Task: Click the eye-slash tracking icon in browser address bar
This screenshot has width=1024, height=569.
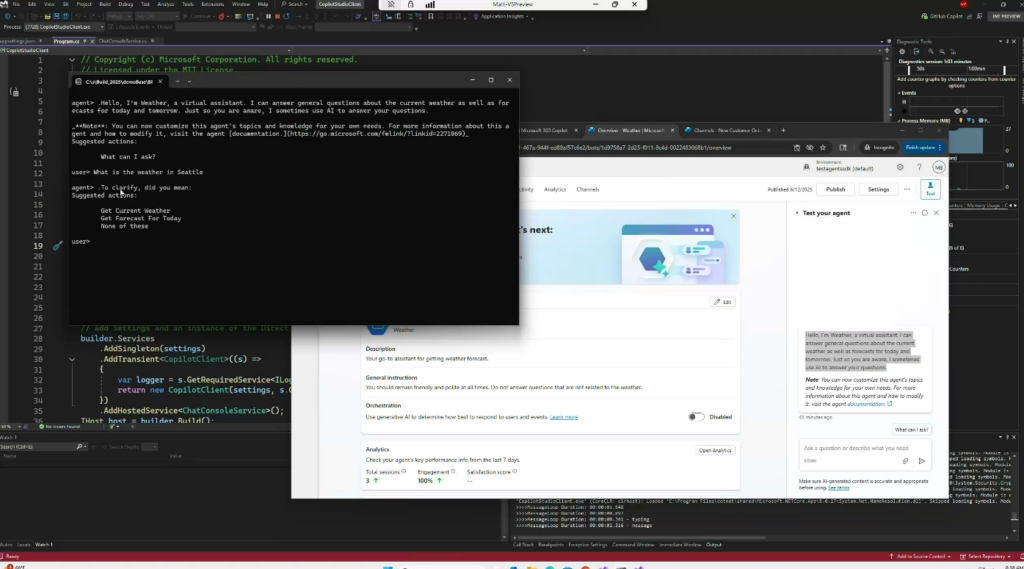Action: [810, 148]
